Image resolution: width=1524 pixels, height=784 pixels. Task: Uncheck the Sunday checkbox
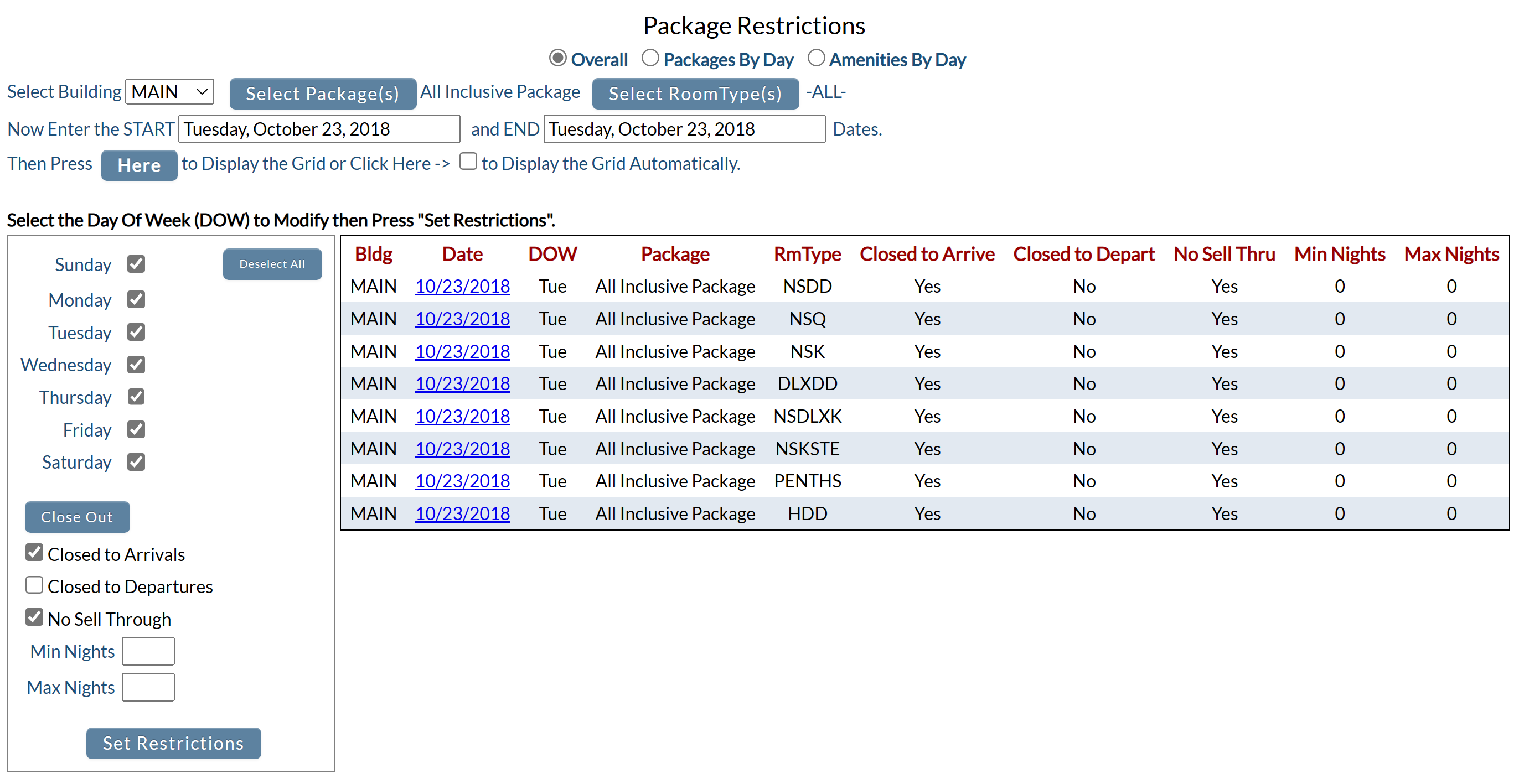pos(136,264)
